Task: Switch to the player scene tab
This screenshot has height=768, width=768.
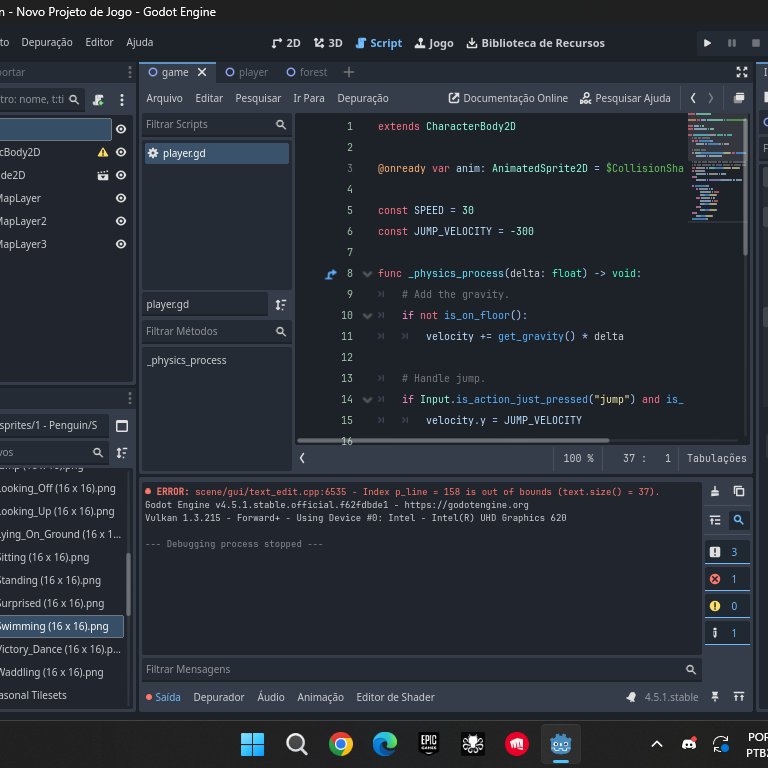Action: point(246,72)
